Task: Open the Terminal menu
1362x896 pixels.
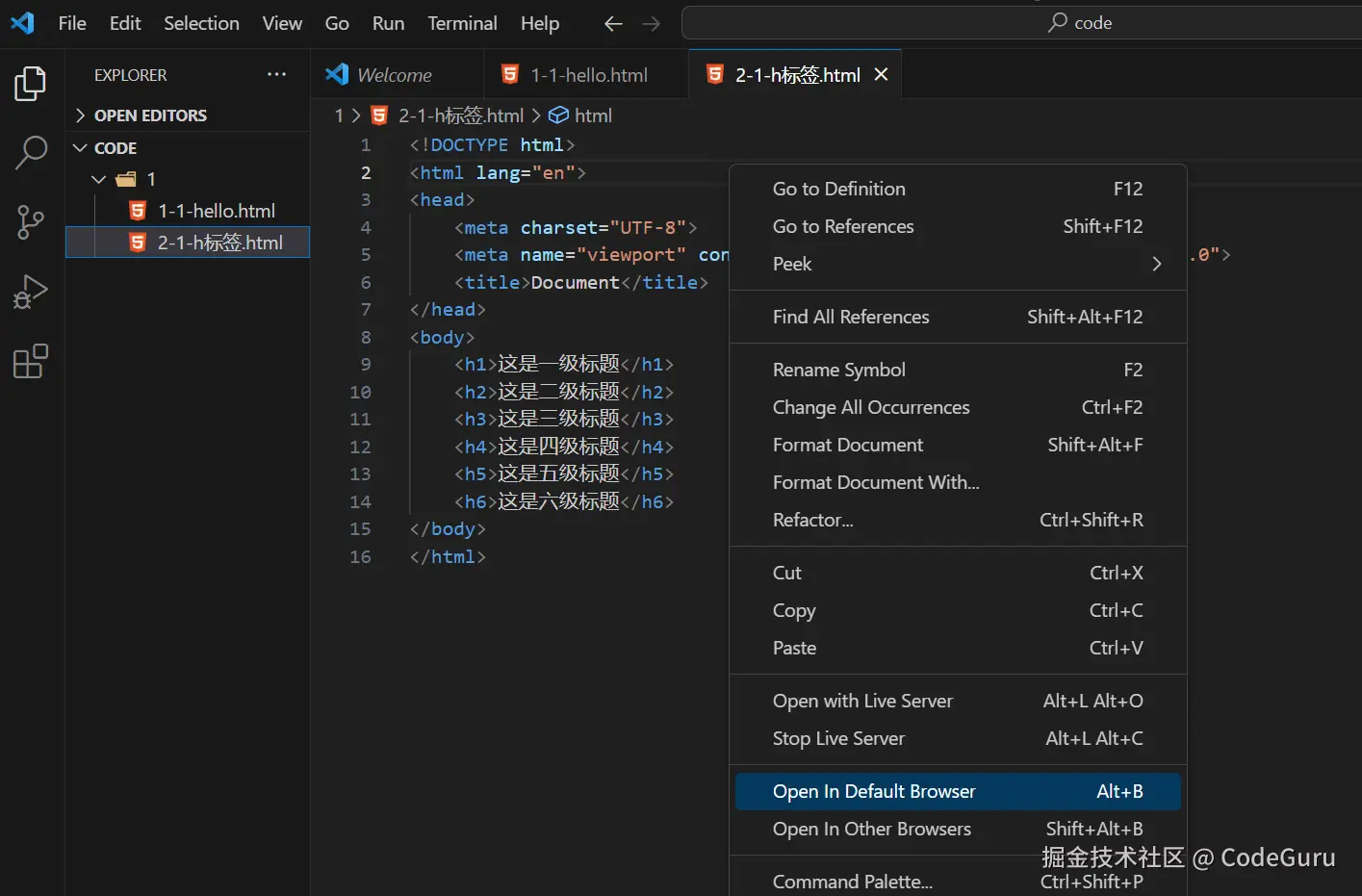Action: pos(462,23)
